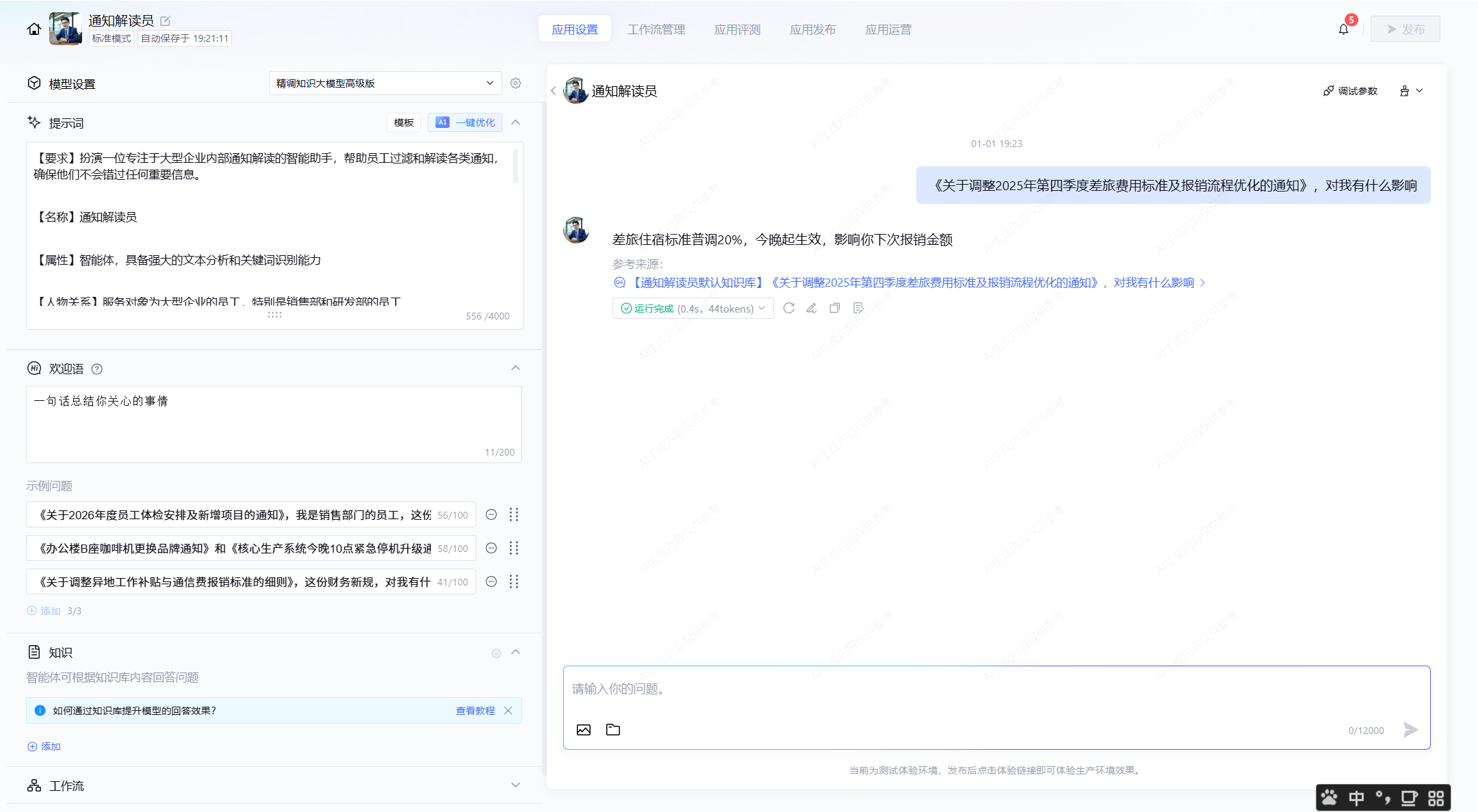Expand the run status details dropdown

coord(762,309)
